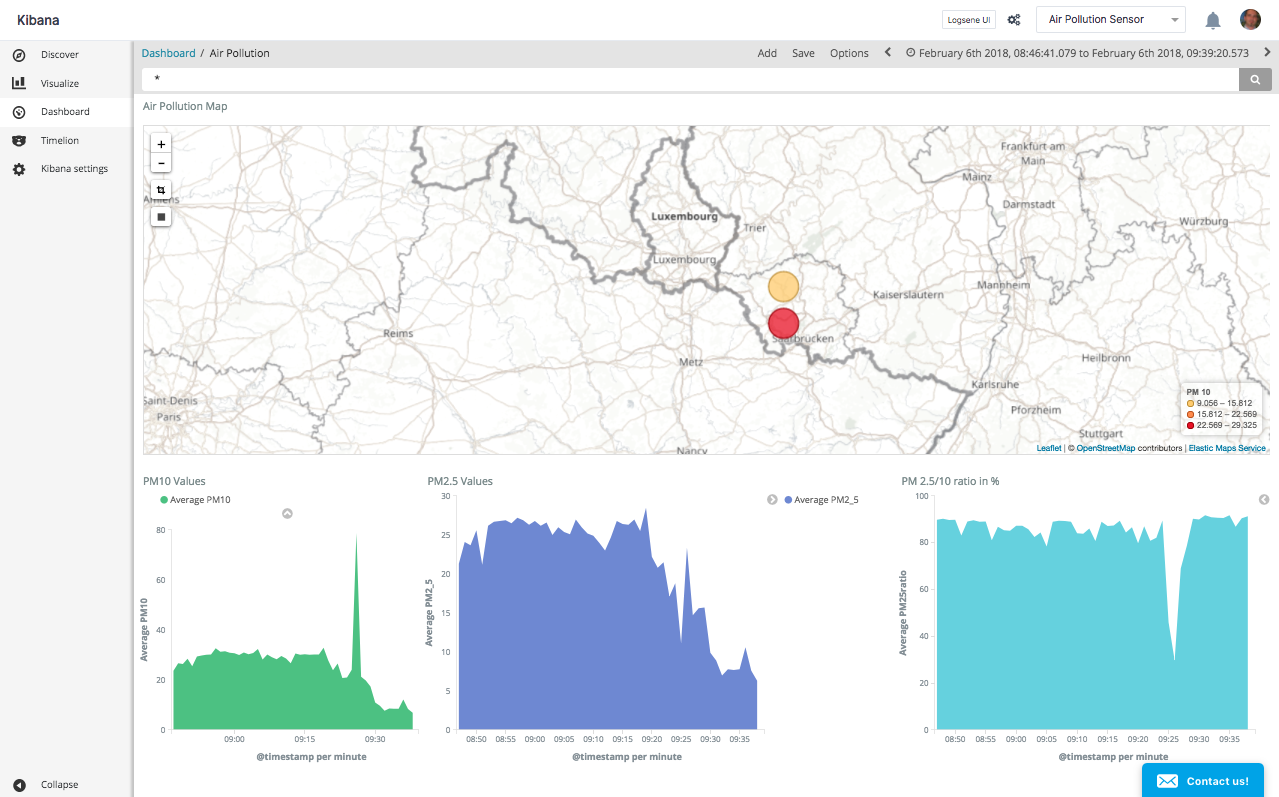The width and height of the screenshot is (1279, 797).
Task: Open the Air Pollution Sensor dropdown
Action: pyautogui.click(x=1111, y=20)
